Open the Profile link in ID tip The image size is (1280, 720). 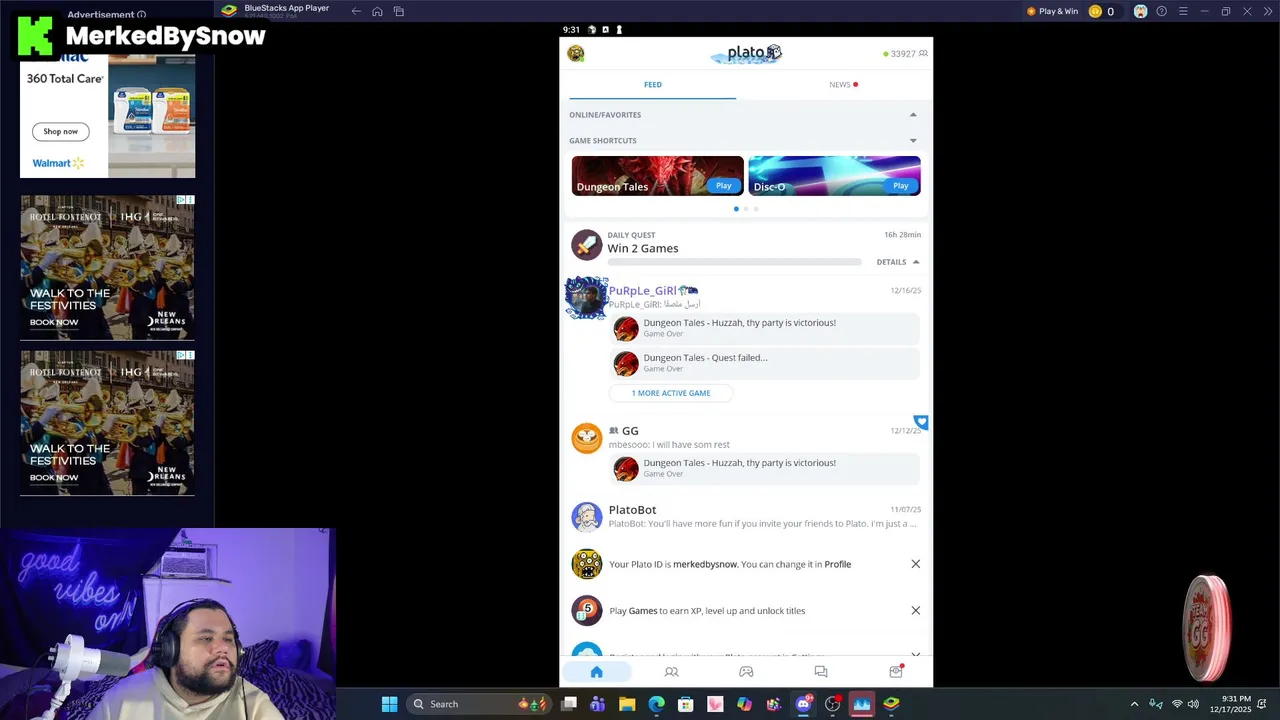click(838, 564)
